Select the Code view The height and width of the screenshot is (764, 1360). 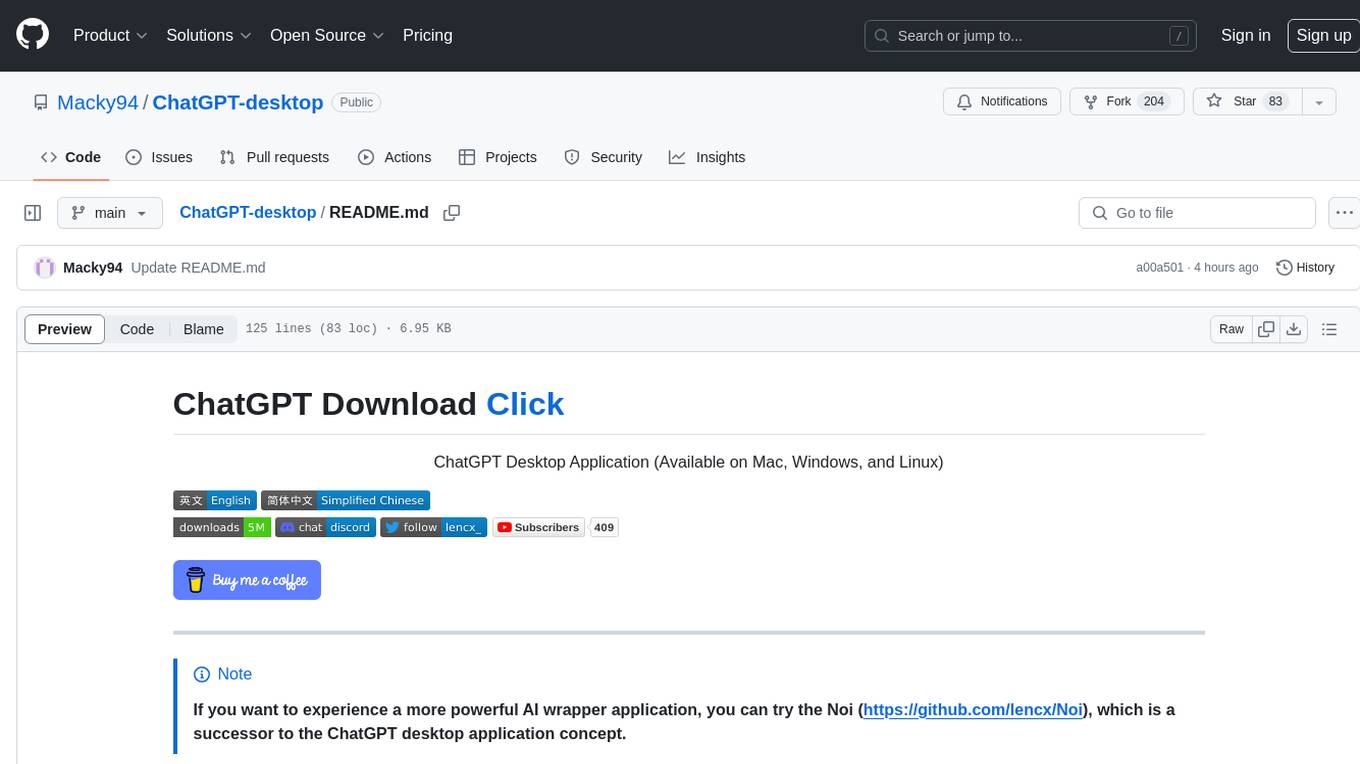[137, 329]
